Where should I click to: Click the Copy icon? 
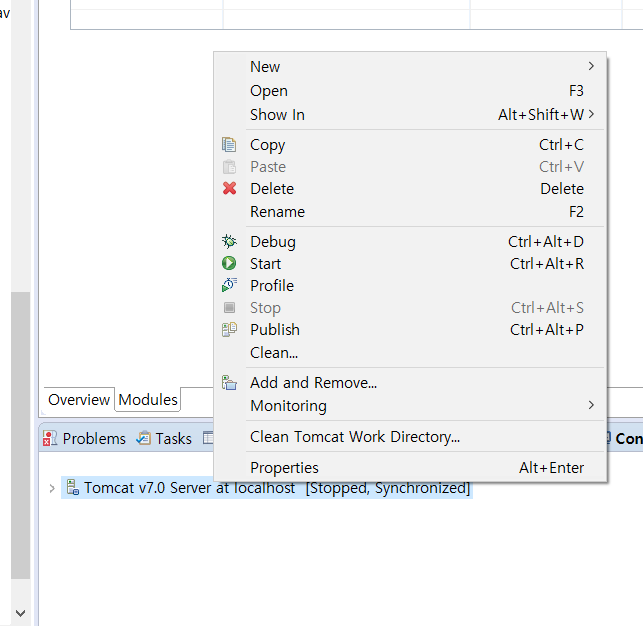click(x=229, y=145)
